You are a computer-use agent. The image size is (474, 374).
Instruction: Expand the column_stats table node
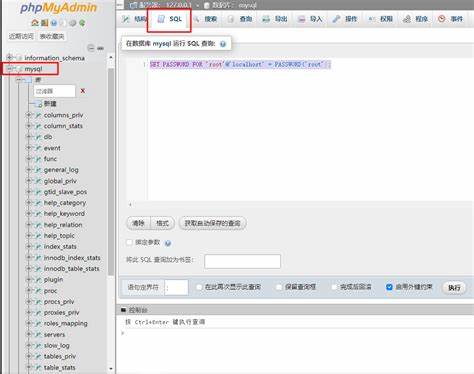coord(29,126)
